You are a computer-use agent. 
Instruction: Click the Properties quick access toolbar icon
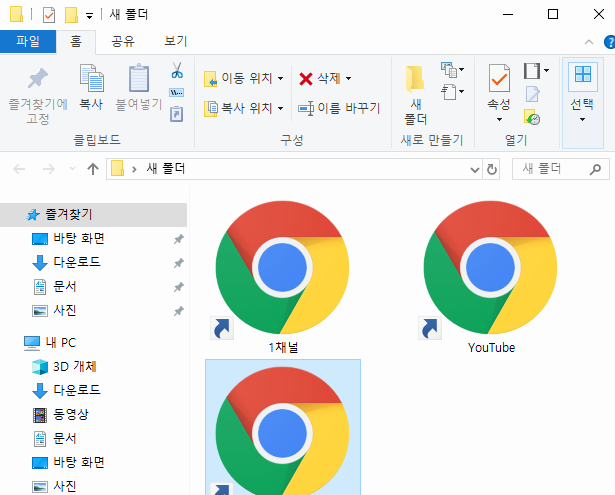[x=49, y=15]
